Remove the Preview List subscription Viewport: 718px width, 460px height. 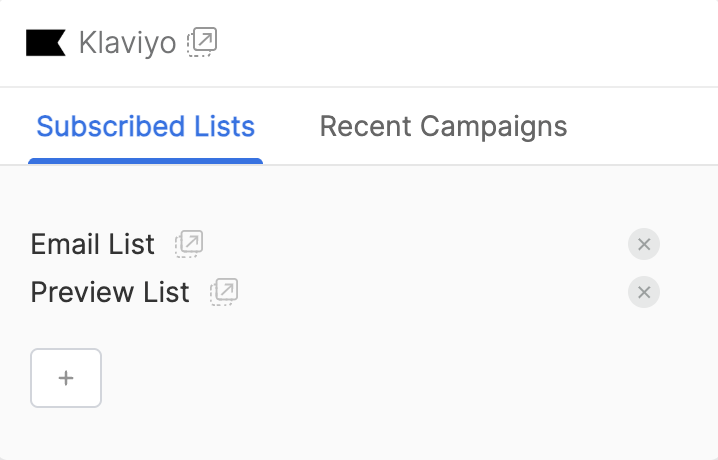tap(644, 292)
